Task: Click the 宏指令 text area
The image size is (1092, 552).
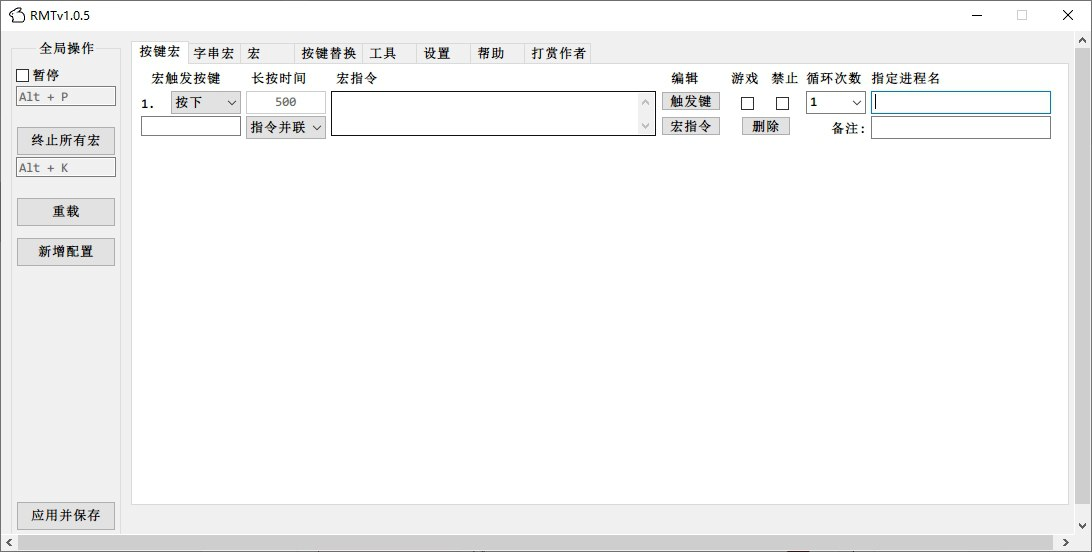Action: tap(493, 113)
